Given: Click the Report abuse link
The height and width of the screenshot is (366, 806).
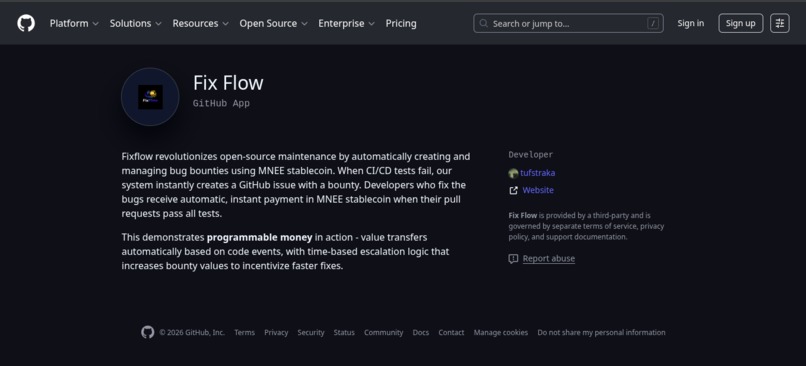Looking at the screenshot, I should point(548,259).
